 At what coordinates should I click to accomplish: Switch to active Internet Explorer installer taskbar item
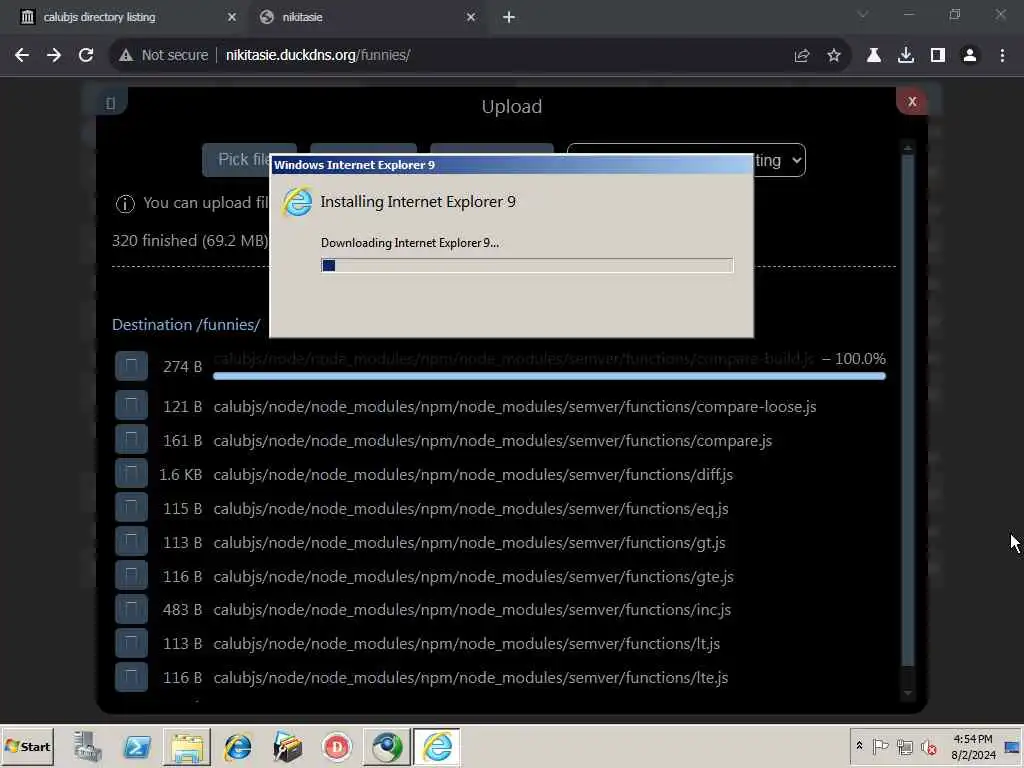click(x=437, y=746)
